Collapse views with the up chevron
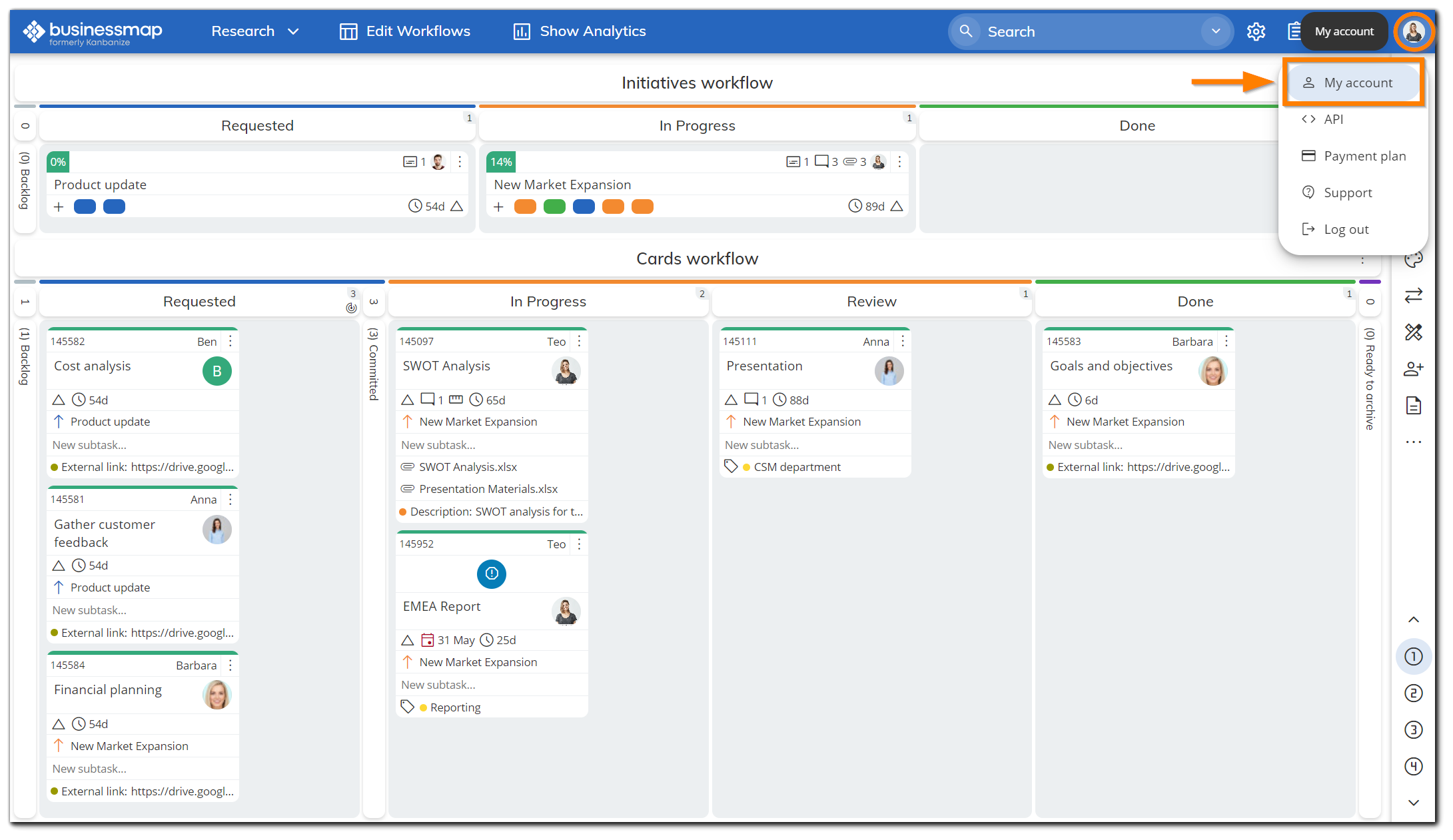Screen dimensions: 1453x840 pyautogui.click(x=1413, y=620)
